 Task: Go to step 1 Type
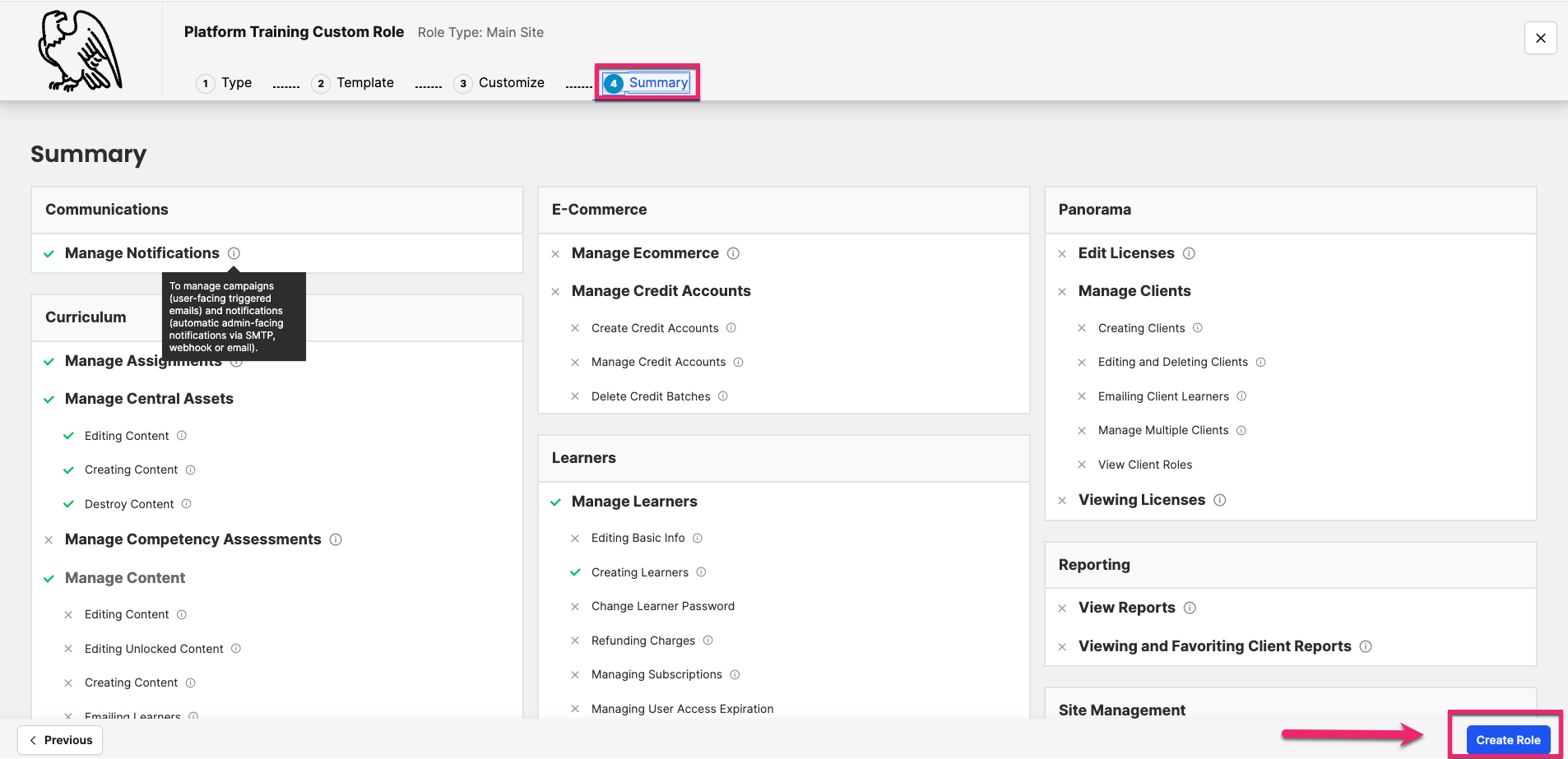point(224,83)
